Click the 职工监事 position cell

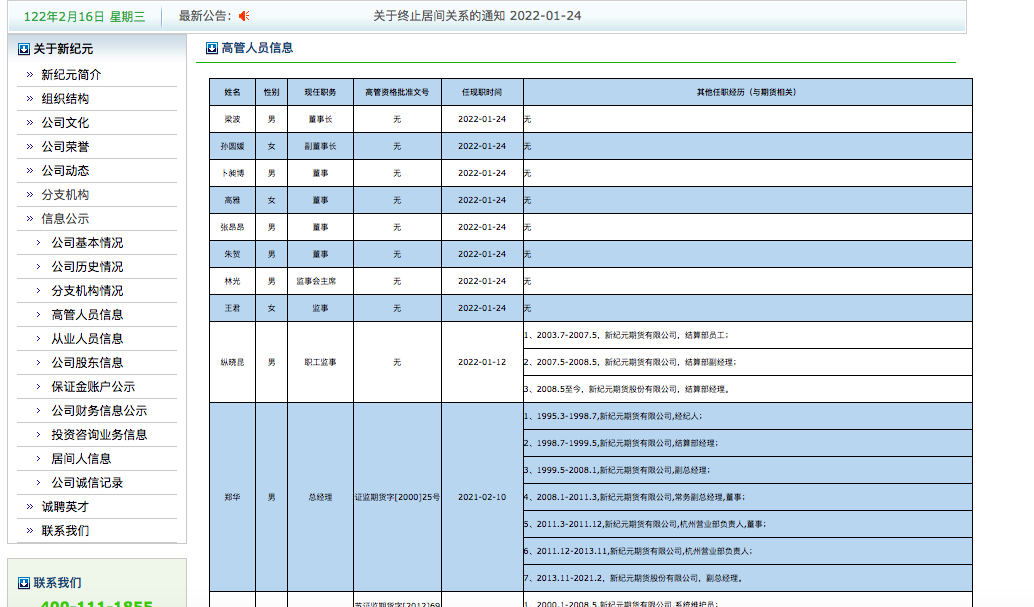pos(320,362)
